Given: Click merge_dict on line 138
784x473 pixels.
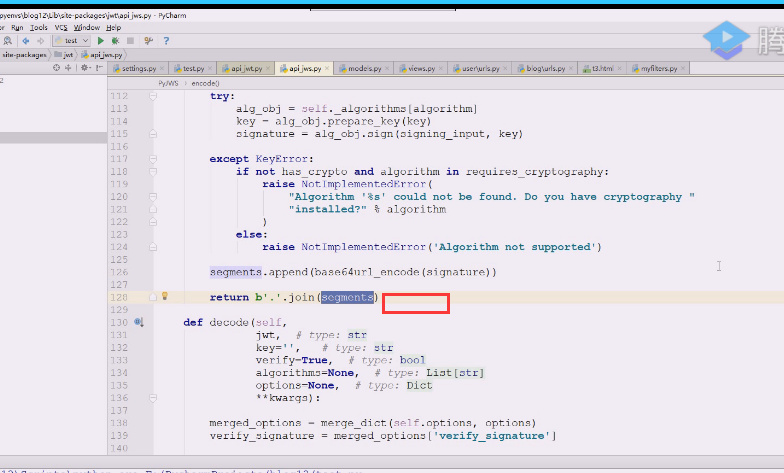Looking at the screenshot, I should 354,423.
